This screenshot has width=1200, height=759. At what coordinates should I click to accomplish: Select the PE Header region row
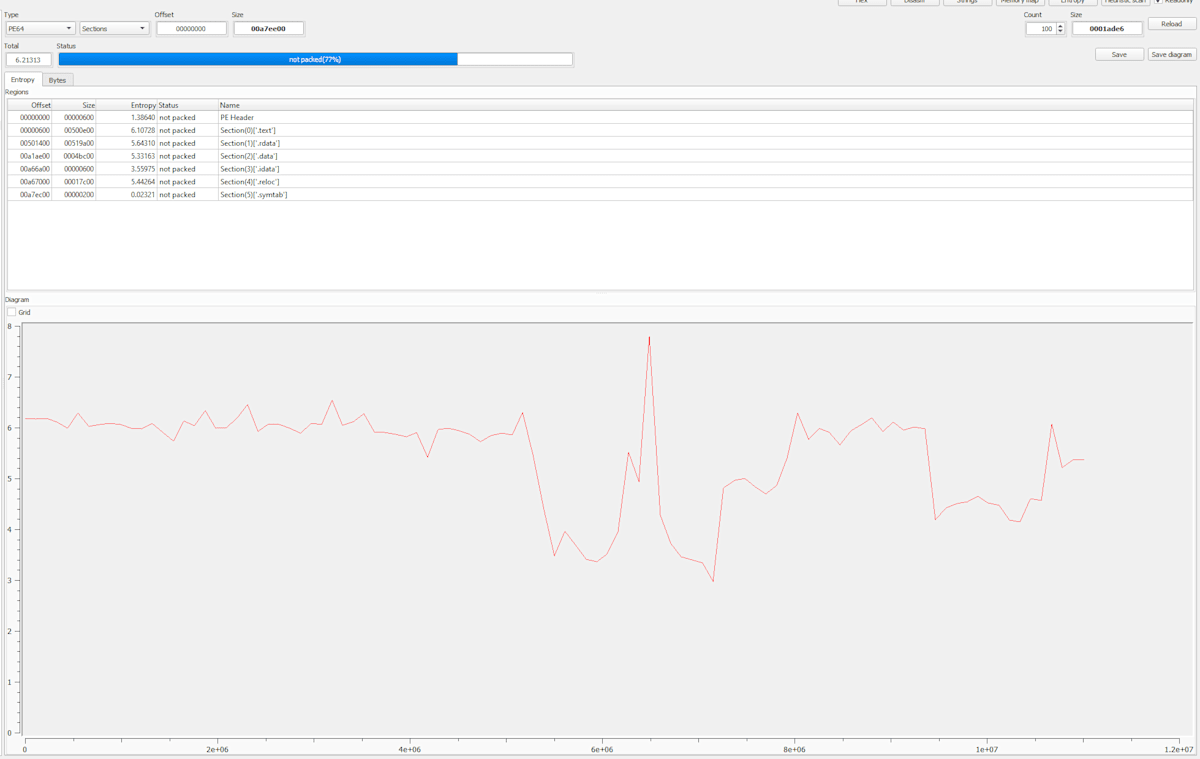(x=600, y=117)
